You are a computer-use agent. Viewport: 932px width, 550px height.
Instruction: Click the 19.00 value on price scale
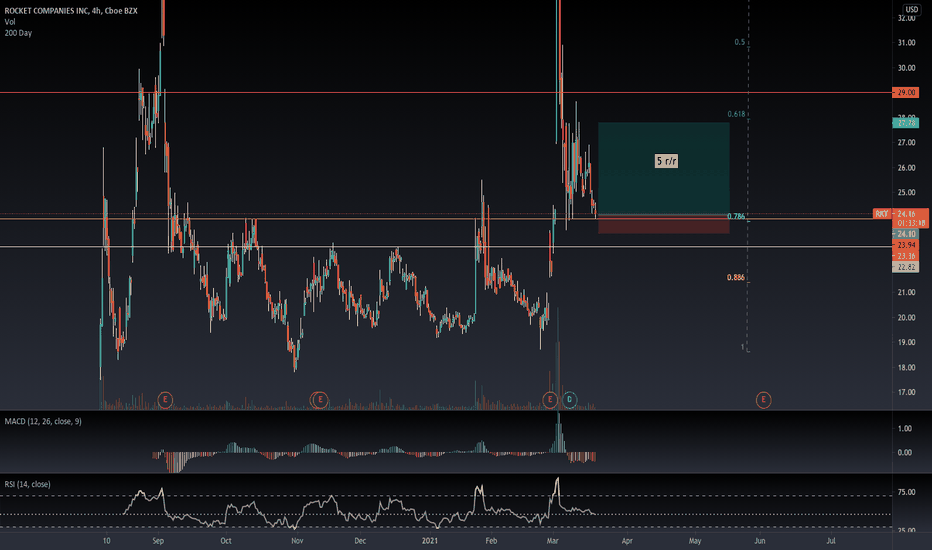(906, 342)
